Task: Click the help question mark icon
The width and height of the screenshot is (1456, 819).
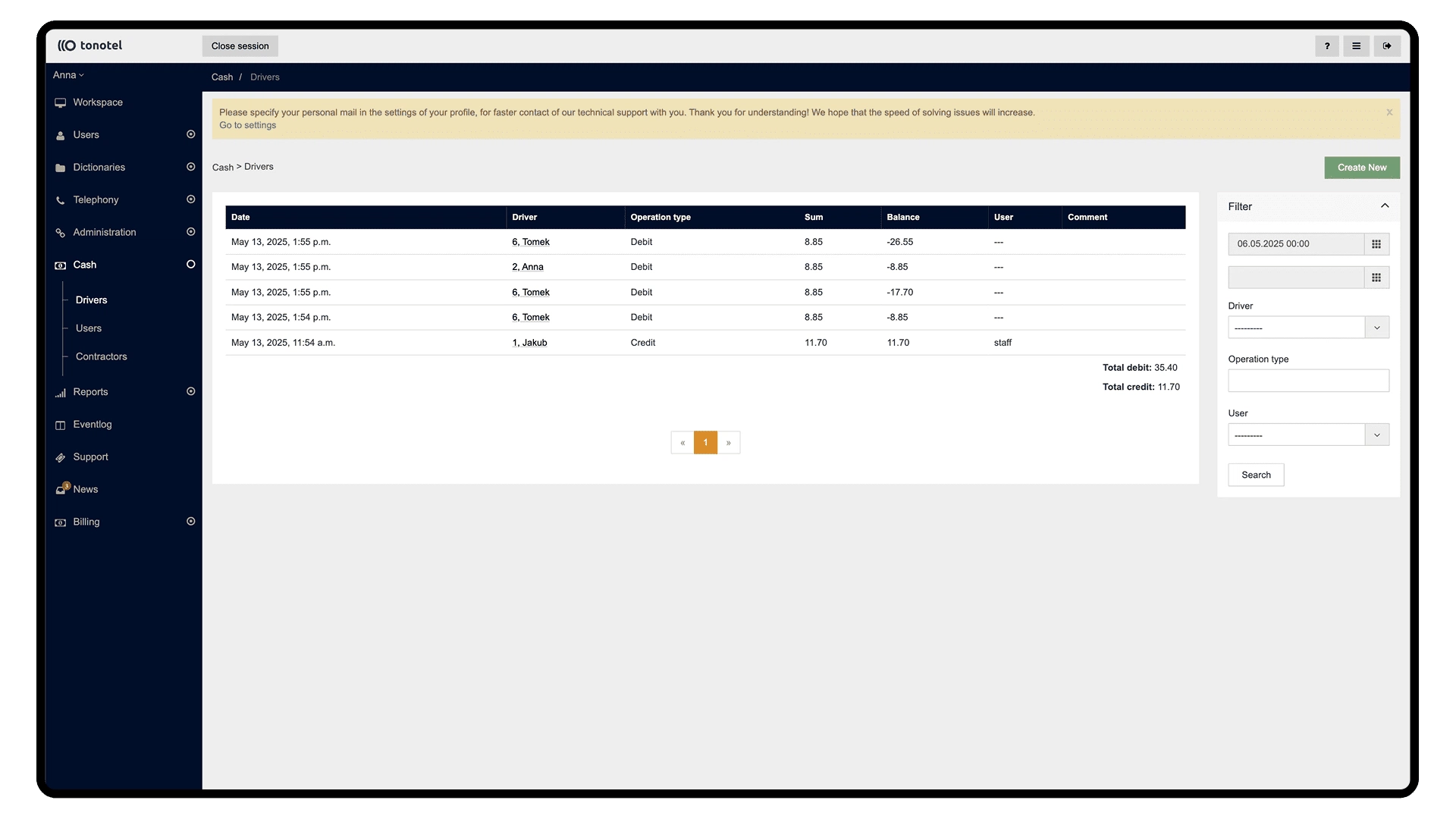Action: [1326, 46]
